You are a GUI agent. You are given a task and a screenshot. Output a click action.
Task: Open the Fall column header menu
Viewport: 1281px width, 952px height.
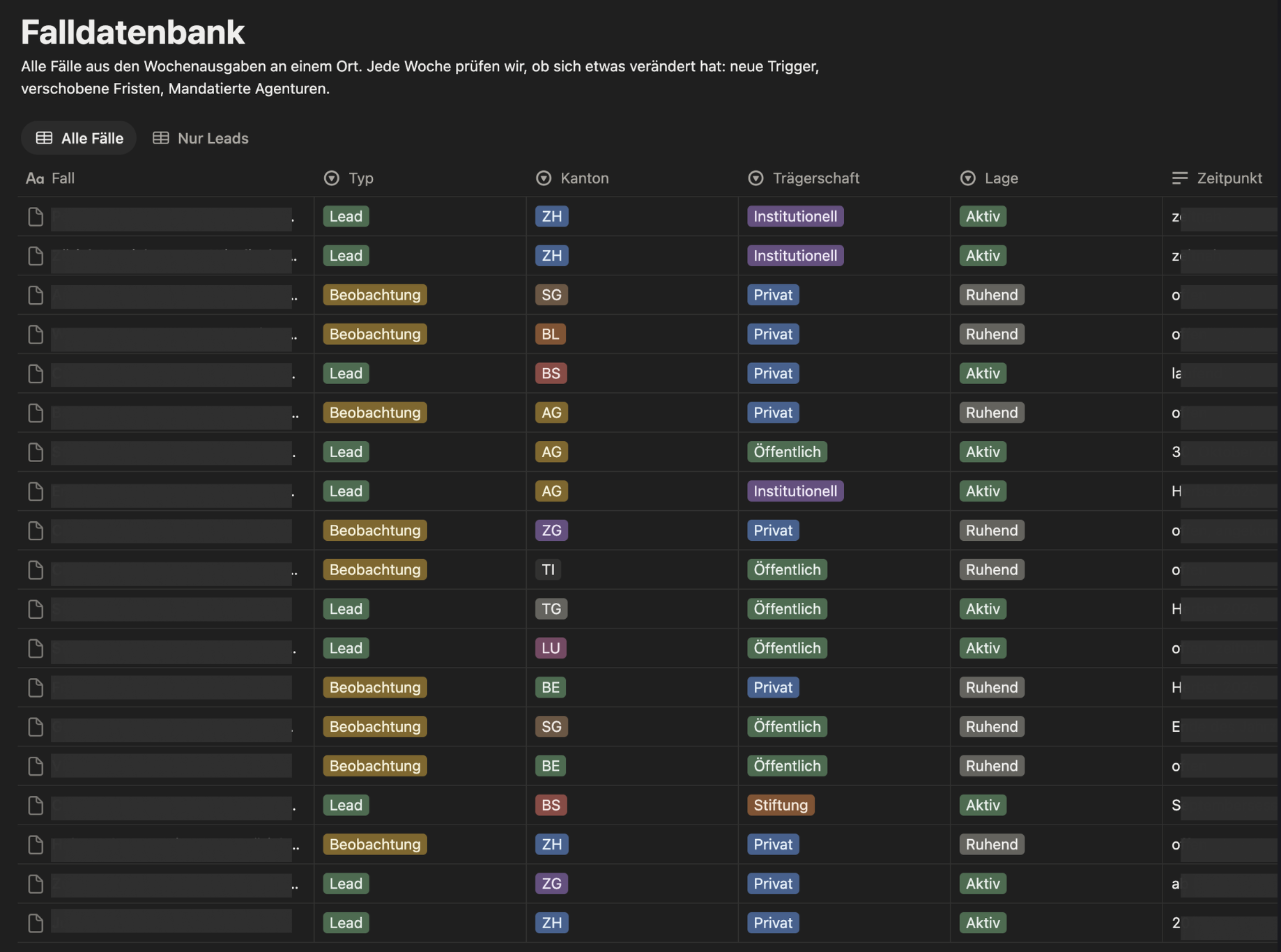pyautogui.click(x=50, y=178)
